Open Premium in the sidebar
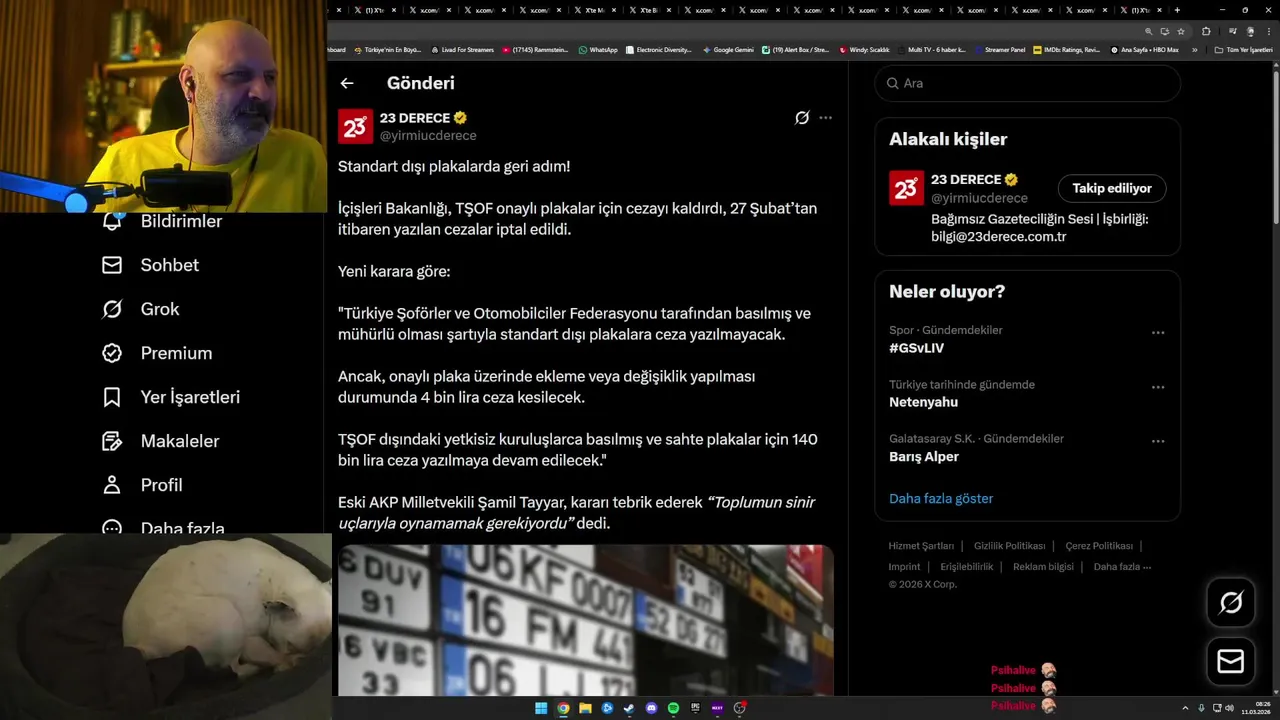 tap(157, 353)
